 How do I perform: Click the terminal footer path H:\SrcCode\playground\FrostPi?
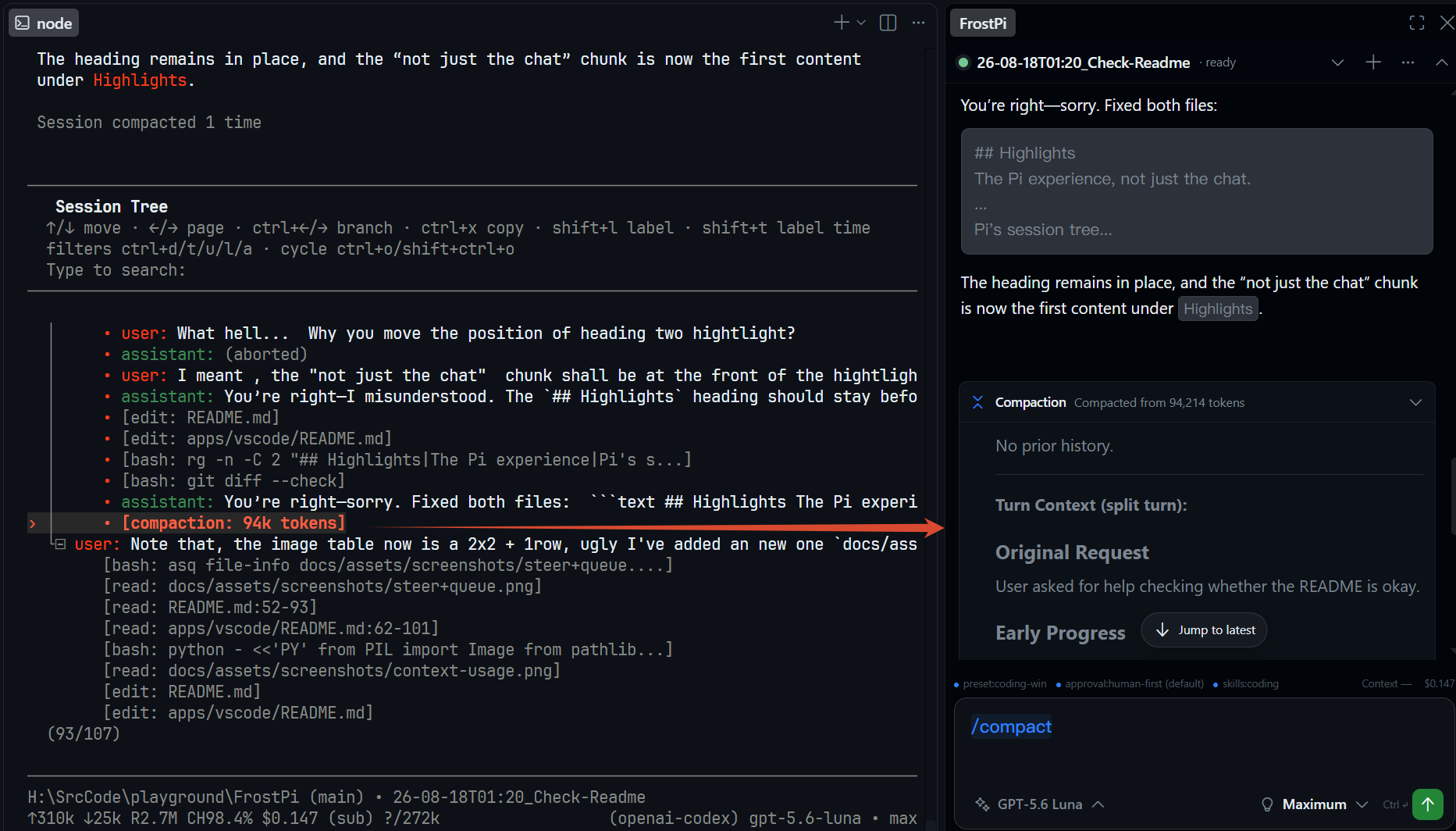pyautogui.click(x=163, y=797)
